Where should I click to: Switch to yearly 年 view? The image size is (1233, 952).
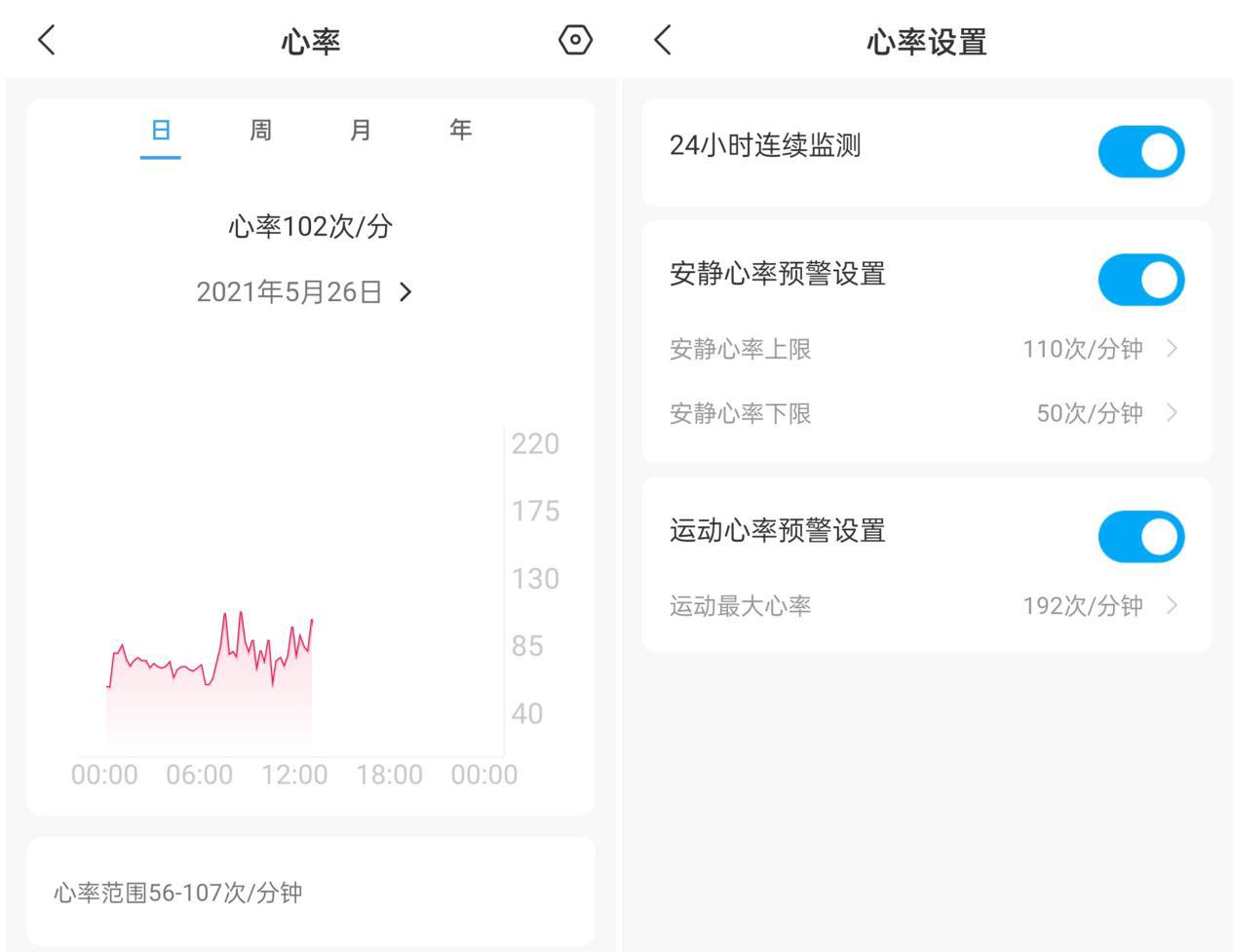459,130
